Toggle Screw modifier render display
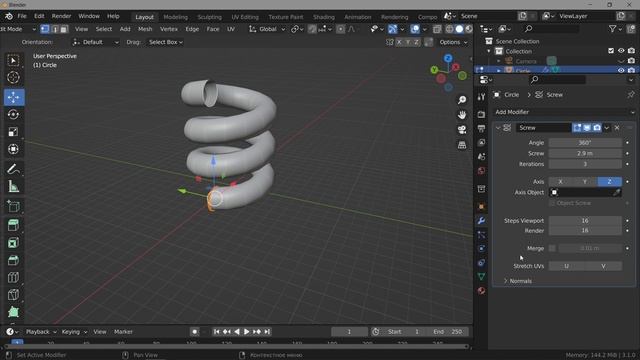 point(597,128)
